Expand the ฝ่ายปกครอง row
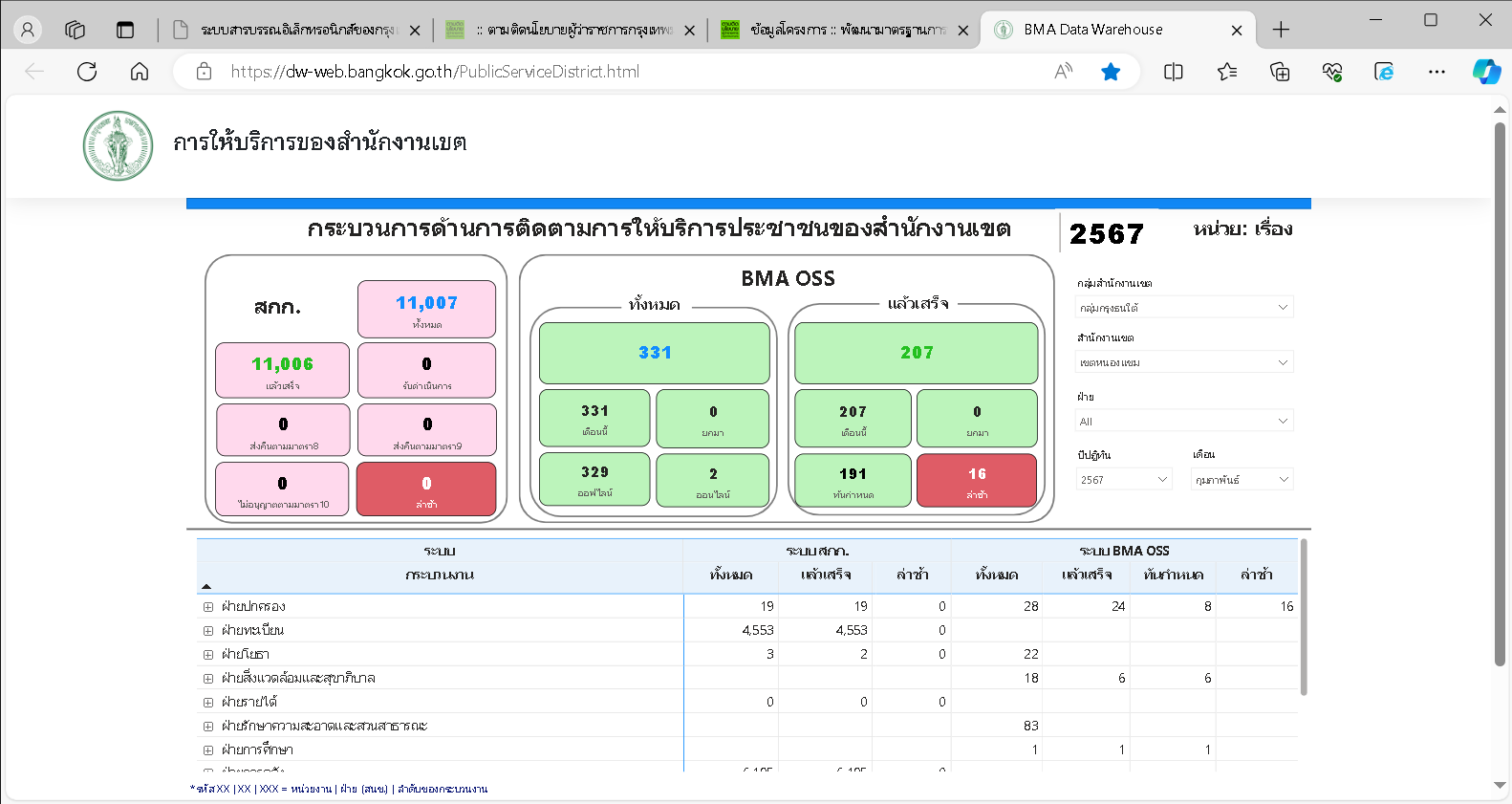This screenshot has width=1512, height=804. [x=207, y=607]
